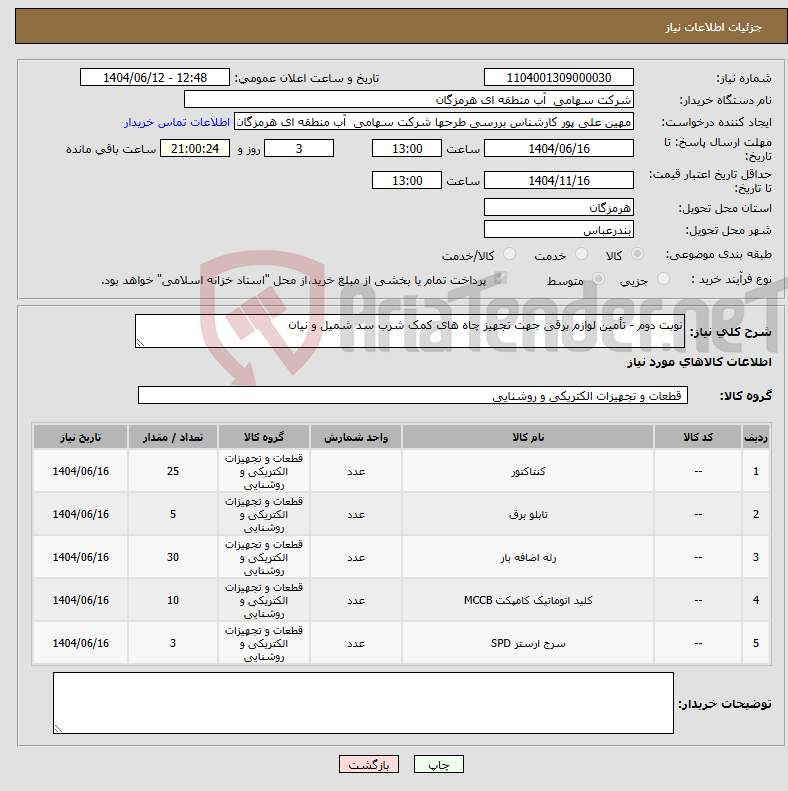Click the price validity hour 13:00 field

[x=407, y=180]
